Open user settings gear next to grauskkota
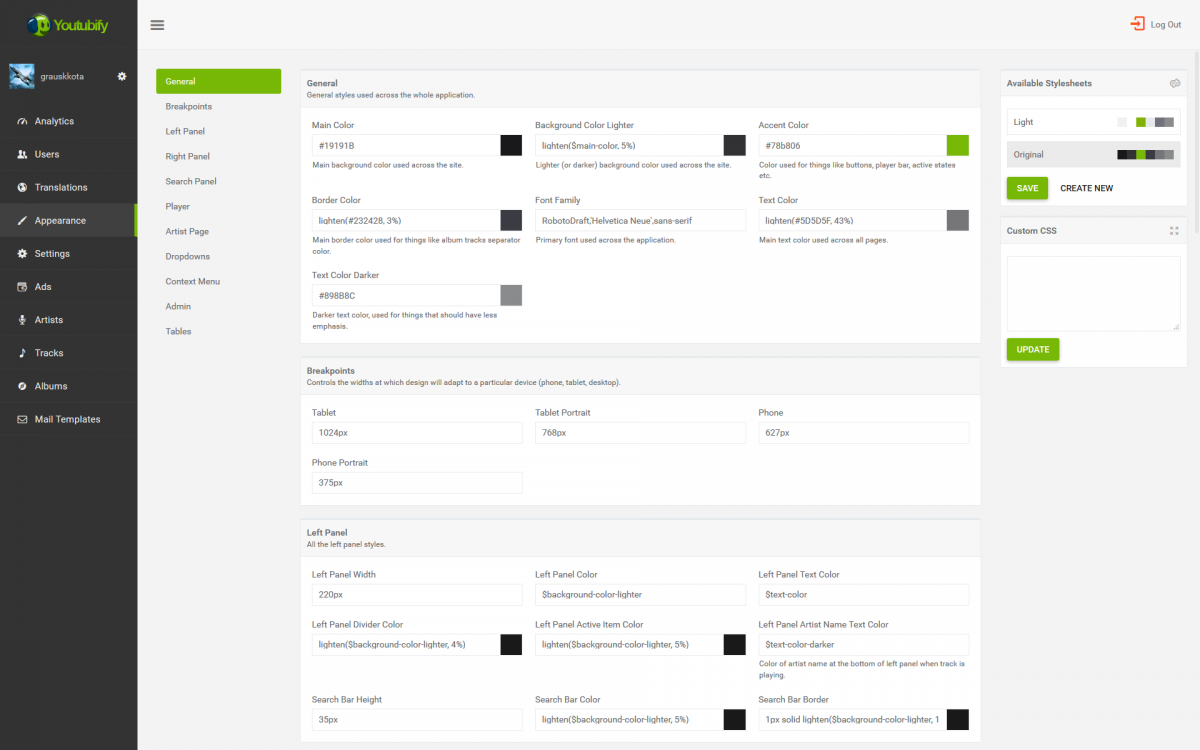 coord(122,76)
